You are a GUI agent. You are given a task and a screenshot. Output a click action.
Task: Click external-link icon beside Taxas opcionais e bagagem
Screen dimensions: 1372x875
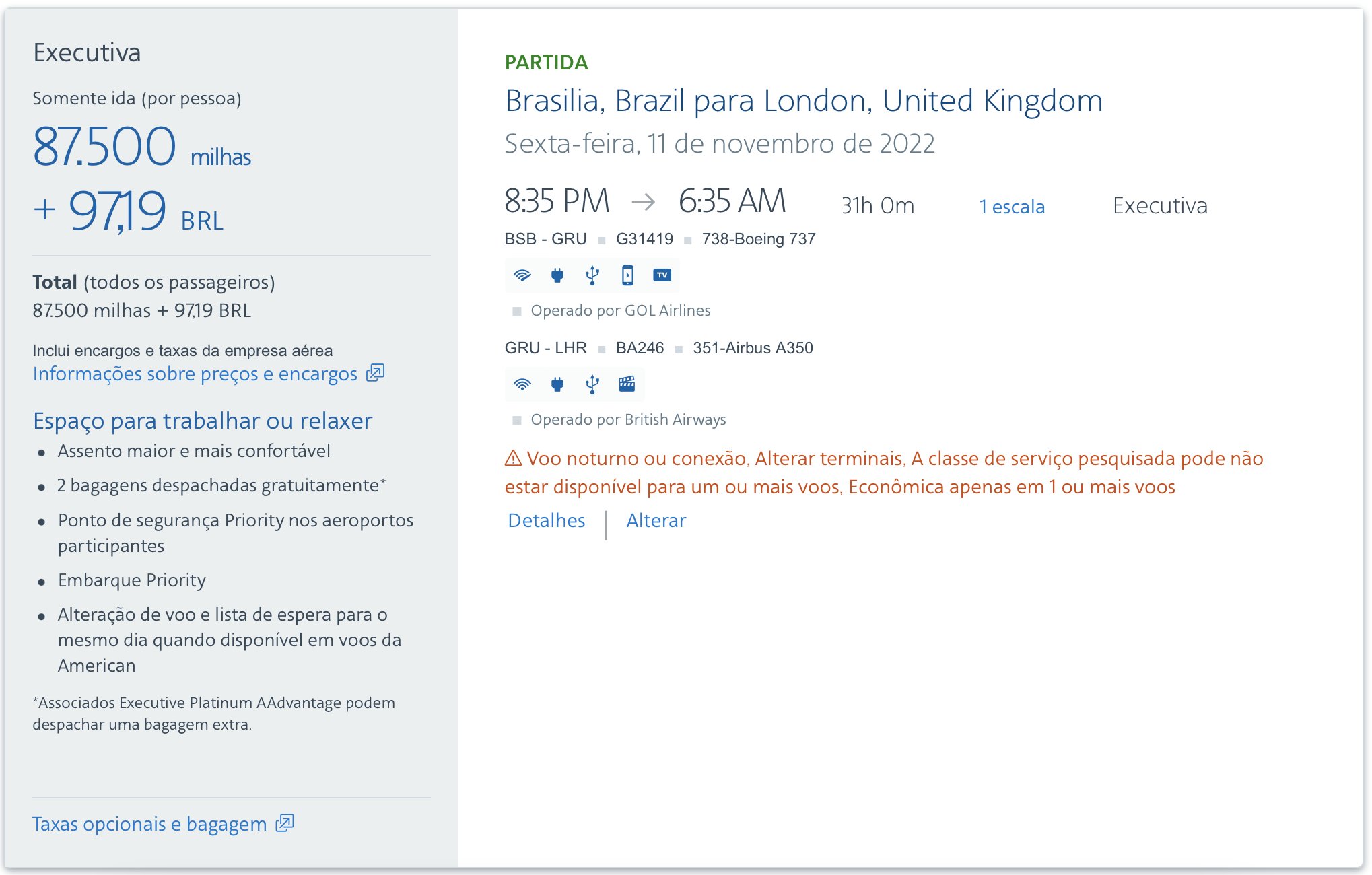point(285,823)
